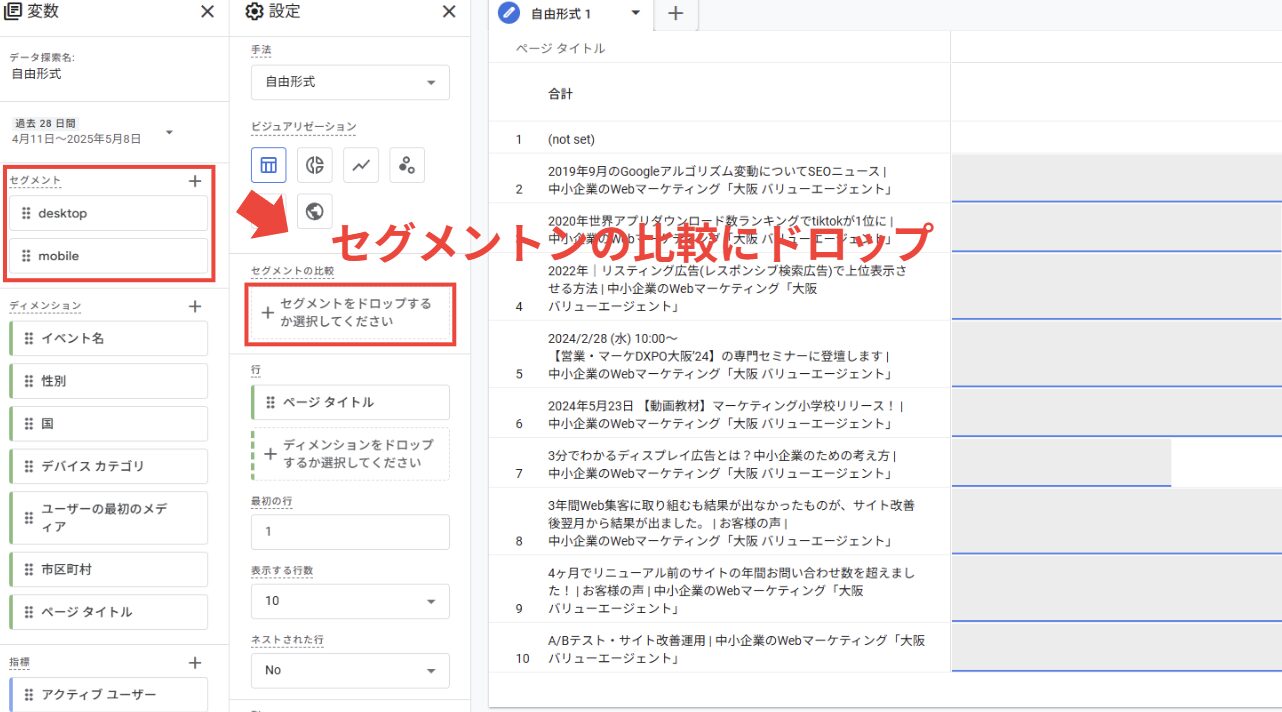Select the line chart visualization icon
Viewport: 1282px width, 712px height.
pyautogui.click(x=360, y=165)
